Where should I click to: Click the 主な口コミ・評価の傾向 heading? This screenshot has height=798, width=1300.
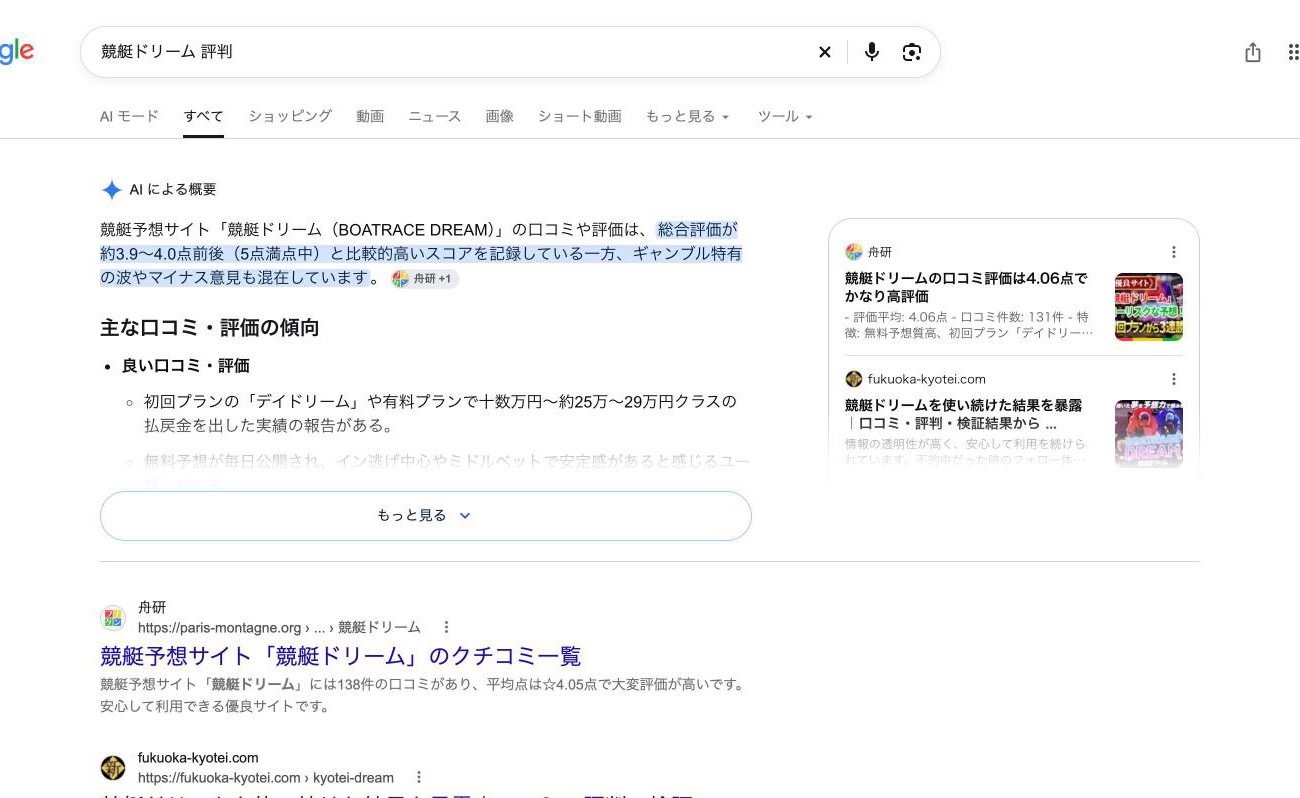click(x=210, y=328)
